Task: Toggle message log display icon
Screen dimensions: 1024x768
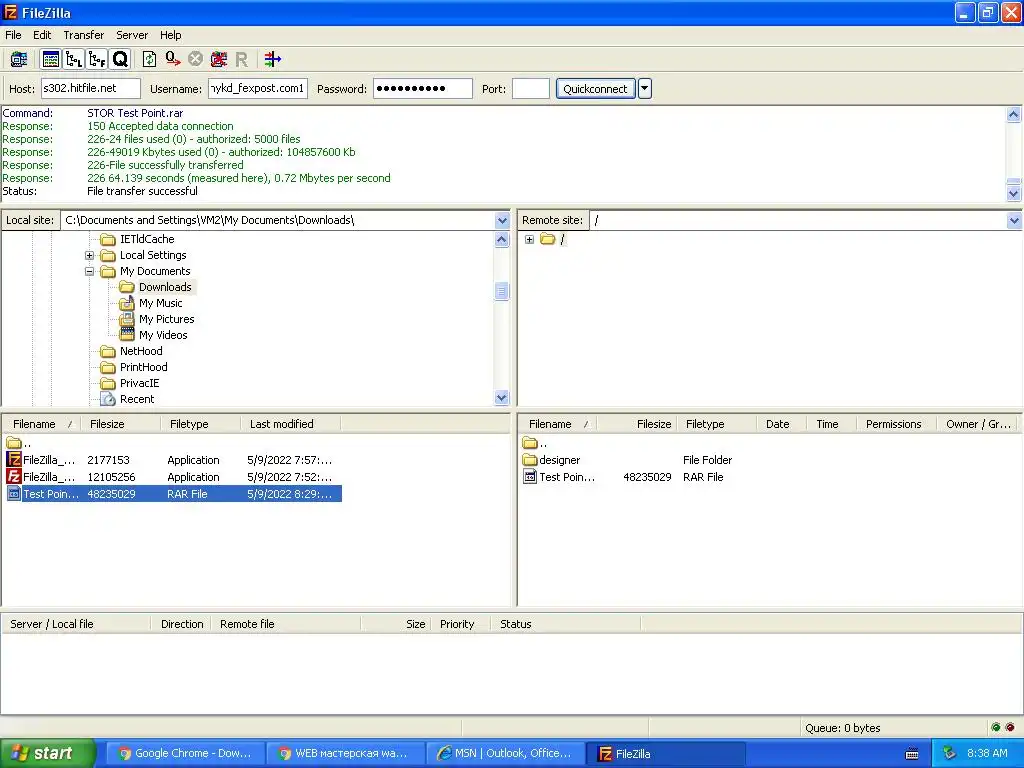Action: point(50,59)
